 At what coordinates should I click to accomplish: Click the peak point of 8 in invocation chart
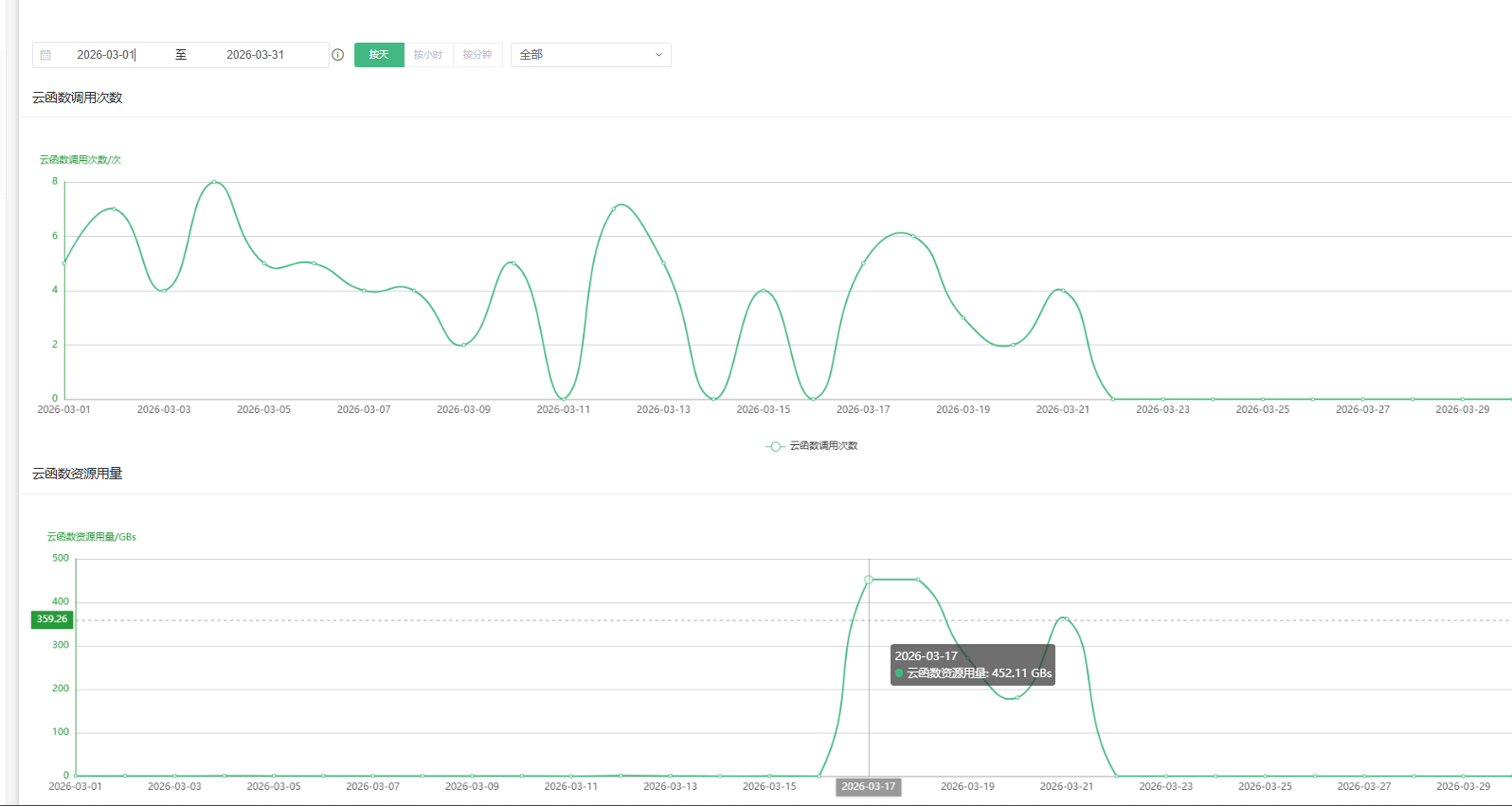click(x=214, y=182)
